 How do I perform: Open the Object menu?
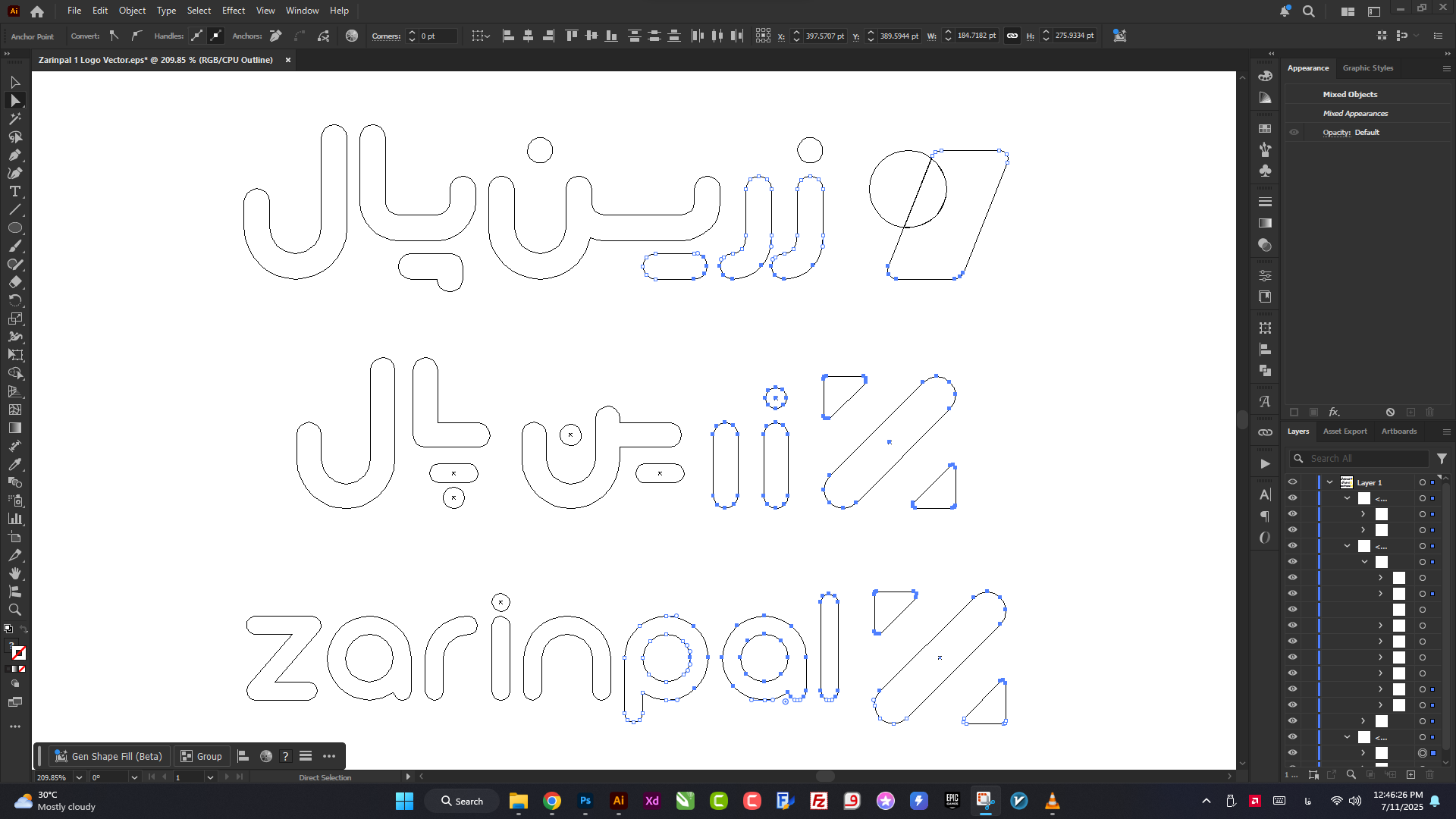(132, 11)
